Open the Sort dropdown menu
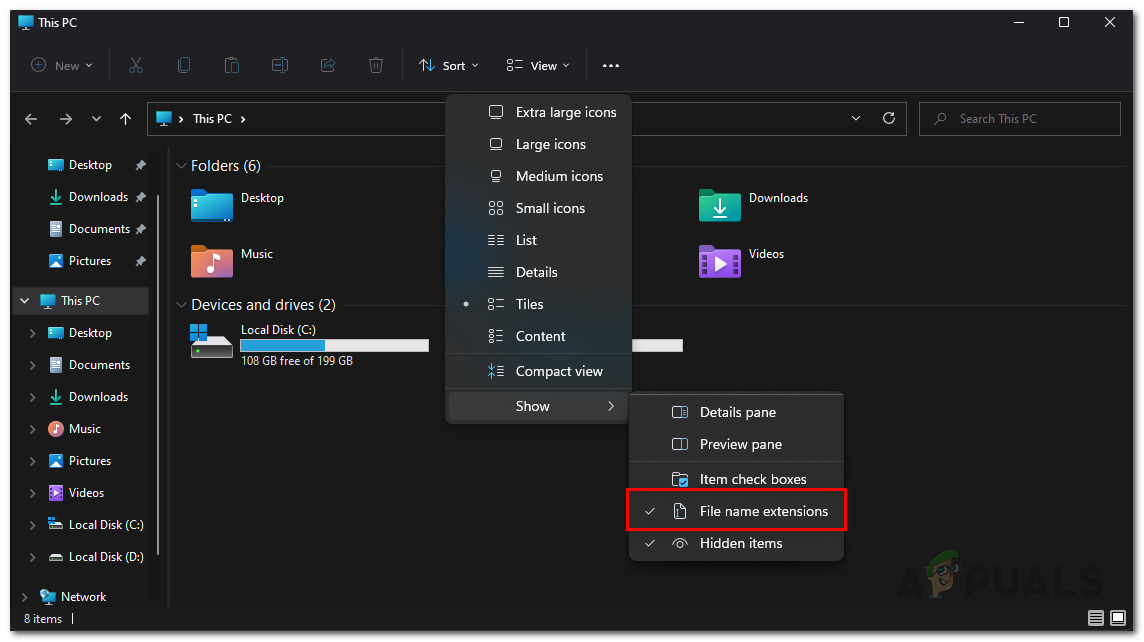This screenshot has height=642, width=1144. [x=447, y=65]
